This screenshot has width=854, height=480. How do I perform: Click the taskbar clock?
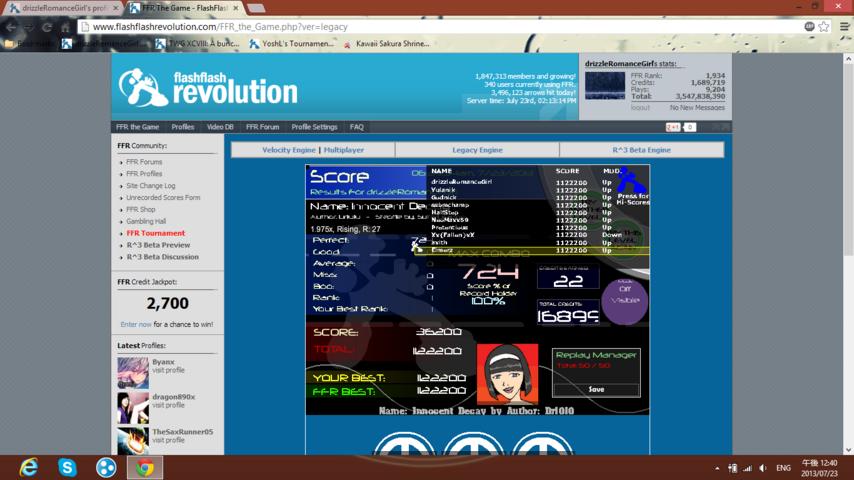[819, 468]
